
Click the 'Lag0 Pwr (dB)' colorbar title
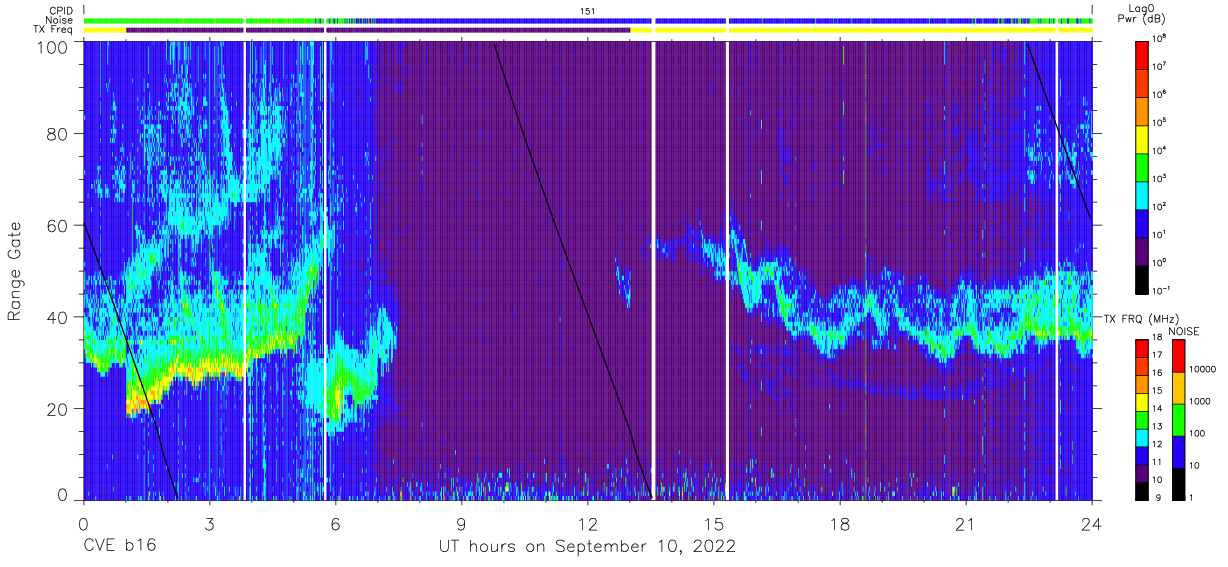click(x=1142, y=14)
